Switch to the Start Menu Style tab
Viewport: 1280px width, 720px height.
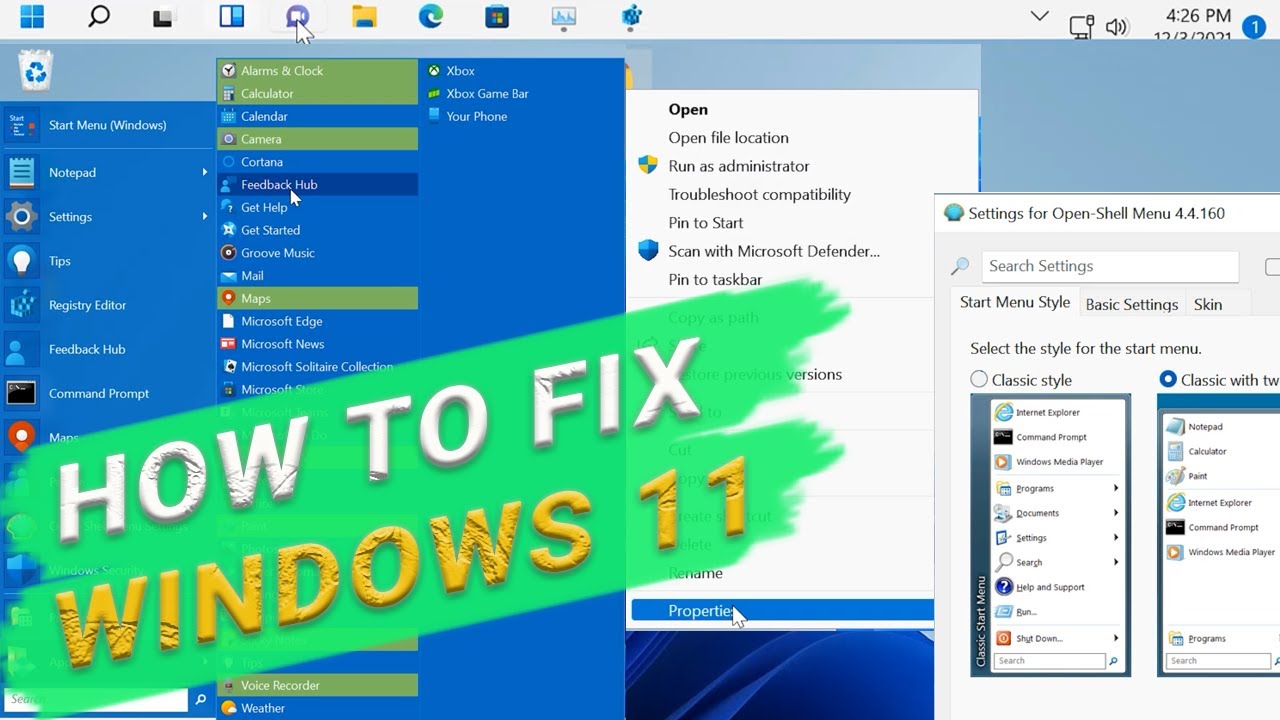1015,302
